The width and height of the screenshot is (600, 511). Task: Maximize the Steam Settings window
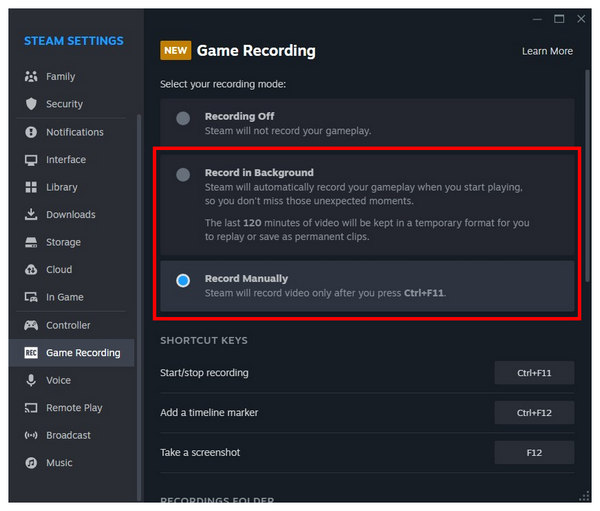[559, 19]
